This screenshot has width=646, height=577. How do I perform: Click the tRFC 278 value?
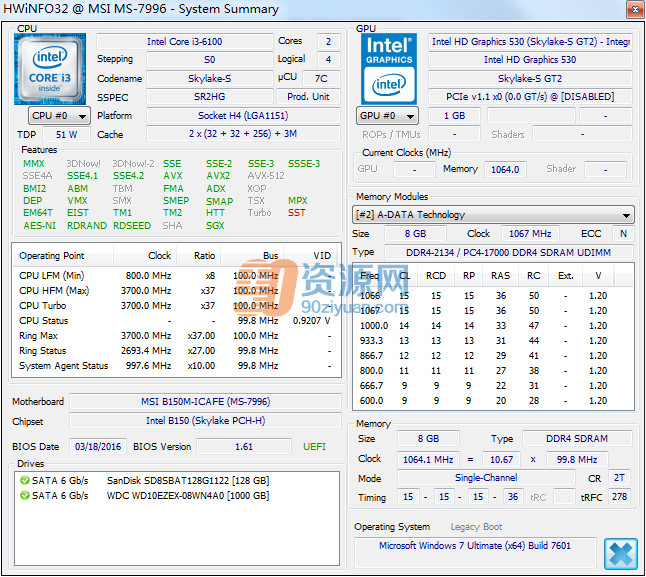point(619,497)
